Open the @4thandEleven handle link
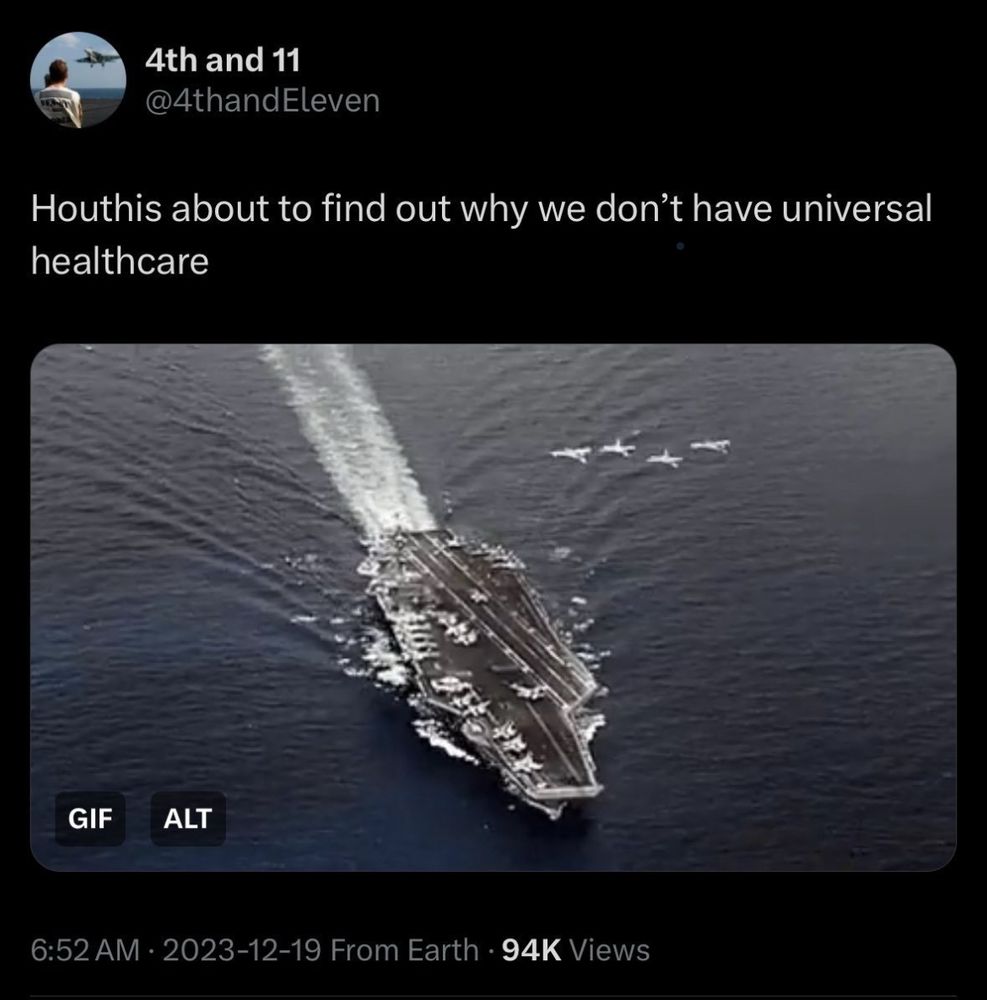 [262, 101]
